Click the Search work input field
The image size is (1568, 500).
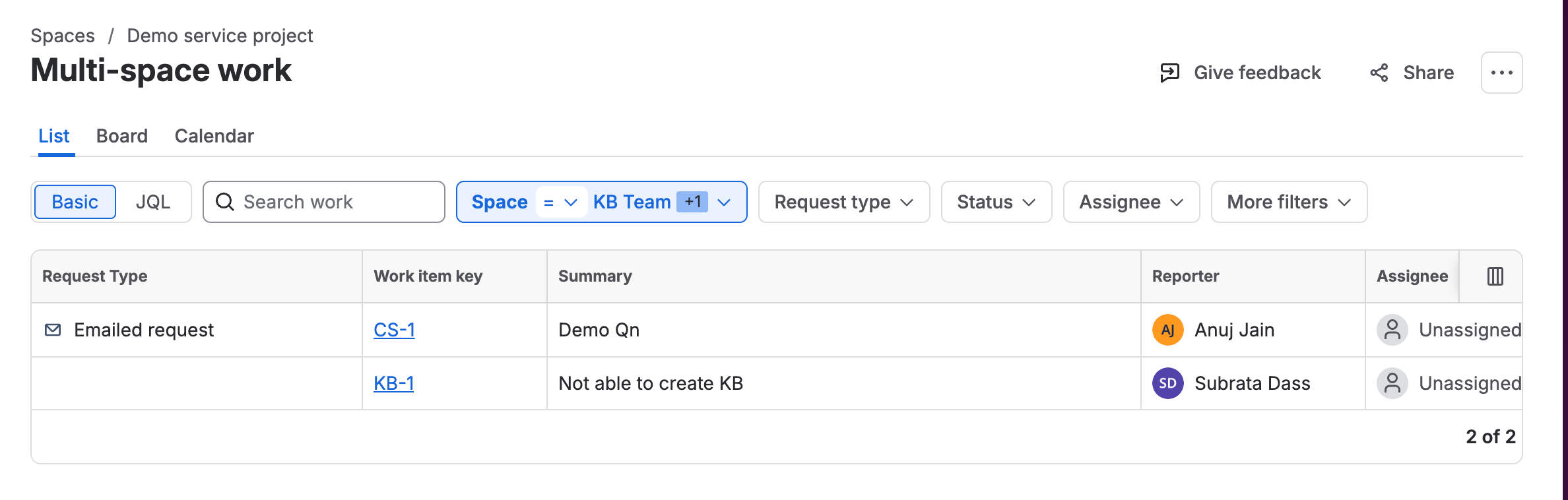pyautogui.click(x=324, y=202)
